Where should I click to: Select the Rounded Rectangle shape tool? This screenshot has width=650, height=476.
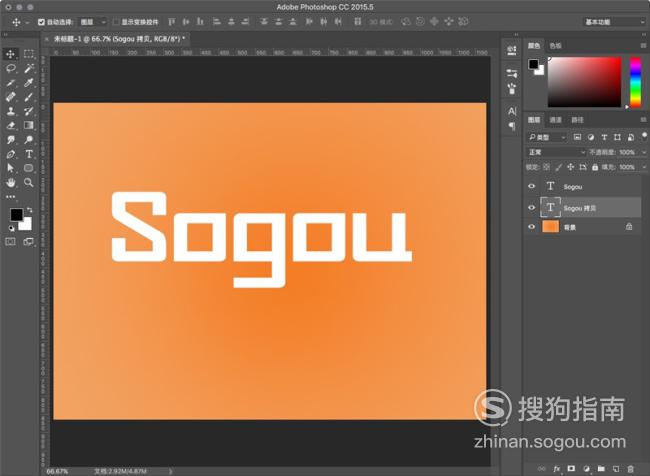point(29,168)
